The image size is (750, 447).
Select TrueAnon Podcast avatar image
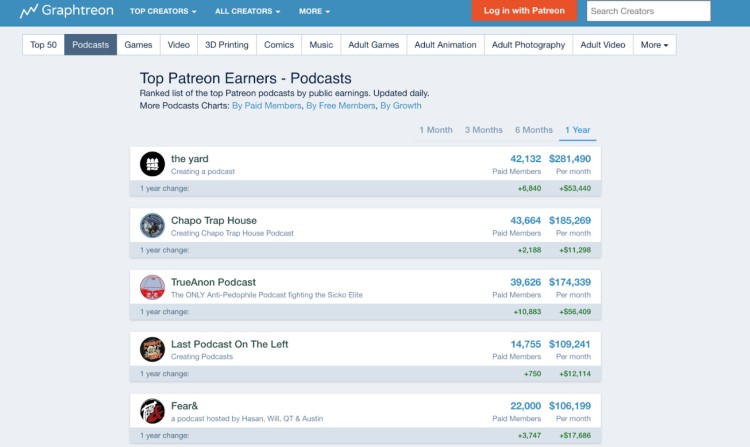coord(152,287)
